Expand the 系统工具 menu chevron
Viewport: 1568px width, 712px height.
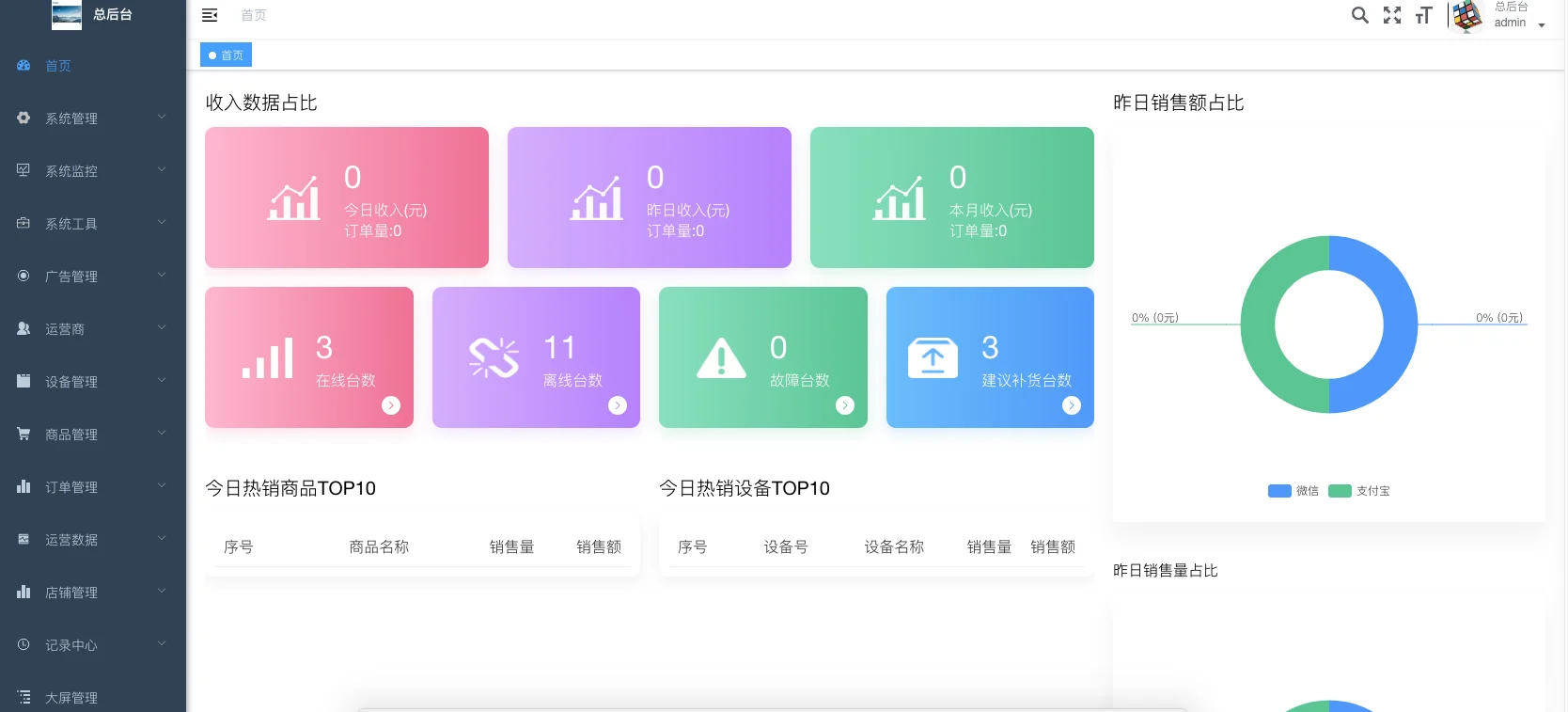click(x=162, y=223)
